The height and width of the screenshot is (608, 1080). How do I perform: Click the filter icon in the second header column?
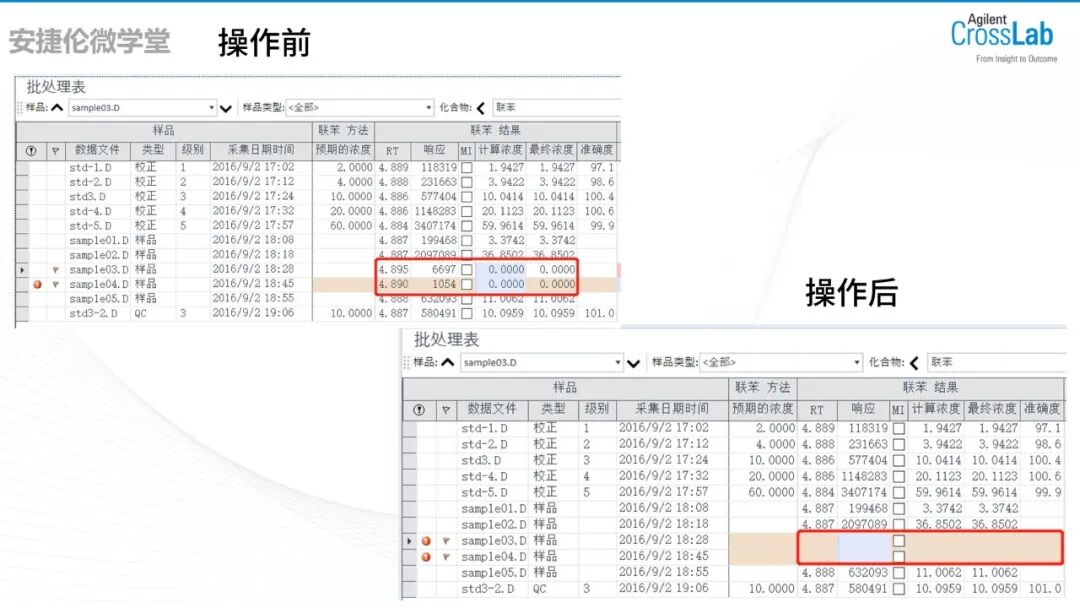pyautogui.click(x=53, y=149)
